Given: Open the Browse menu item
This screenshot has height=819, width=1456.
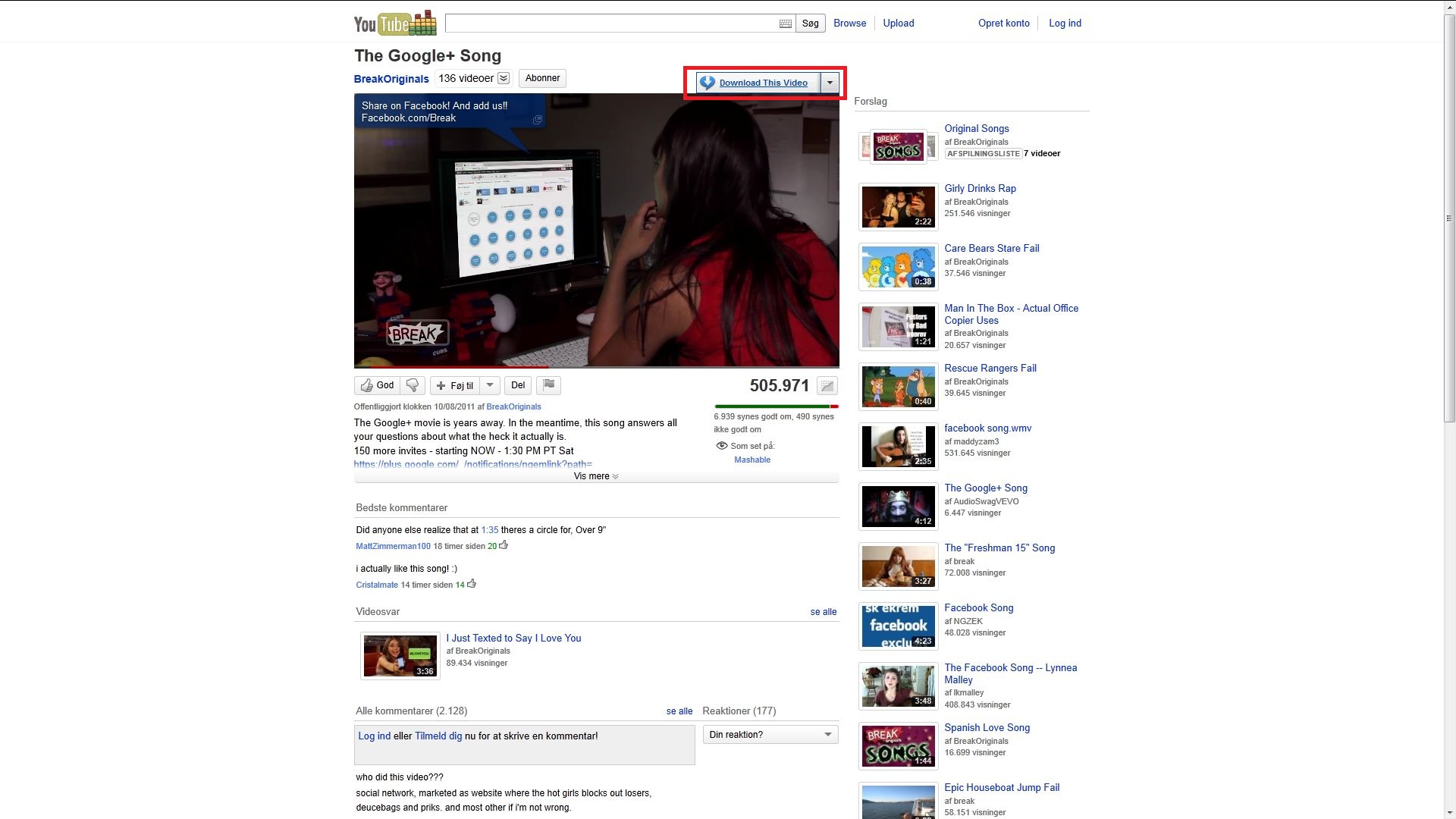Looking at the screenshot, I should [x=849, y=24].
